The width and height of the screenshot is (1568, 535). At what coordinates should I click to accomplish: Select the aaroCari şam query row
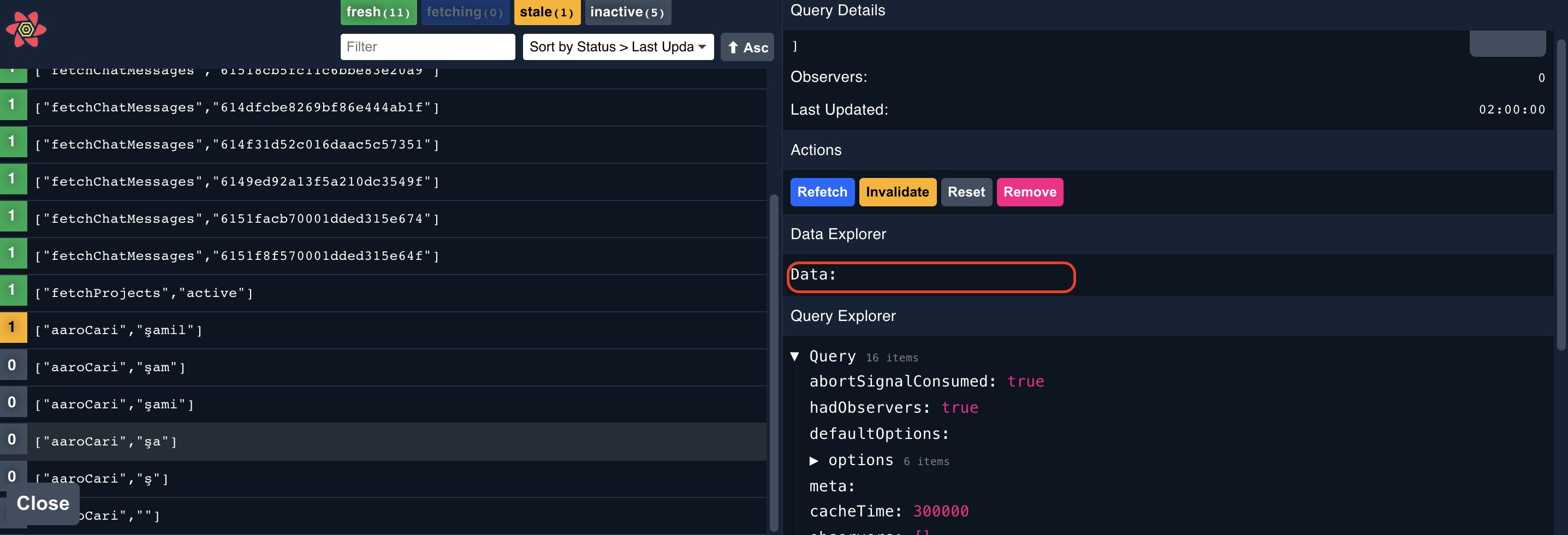click(x=383, y=367)
